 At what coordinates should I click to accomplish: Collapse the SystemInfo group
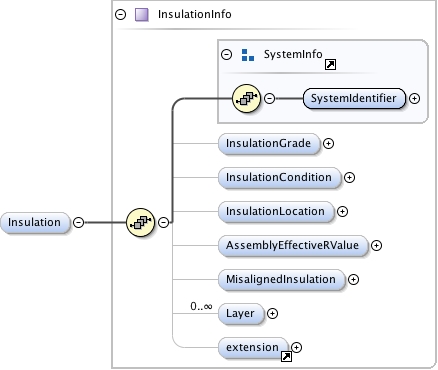pyautogui.click(x=227, y=54)
